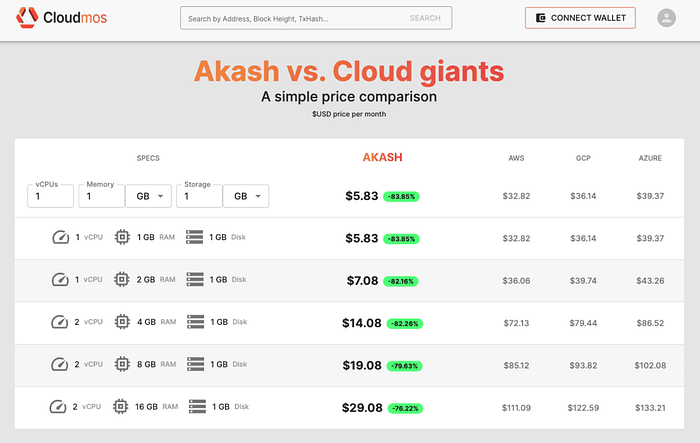Viewport: 700px width, 443px height.
Task: Click the Azure price $86.52
Action: 650,323
